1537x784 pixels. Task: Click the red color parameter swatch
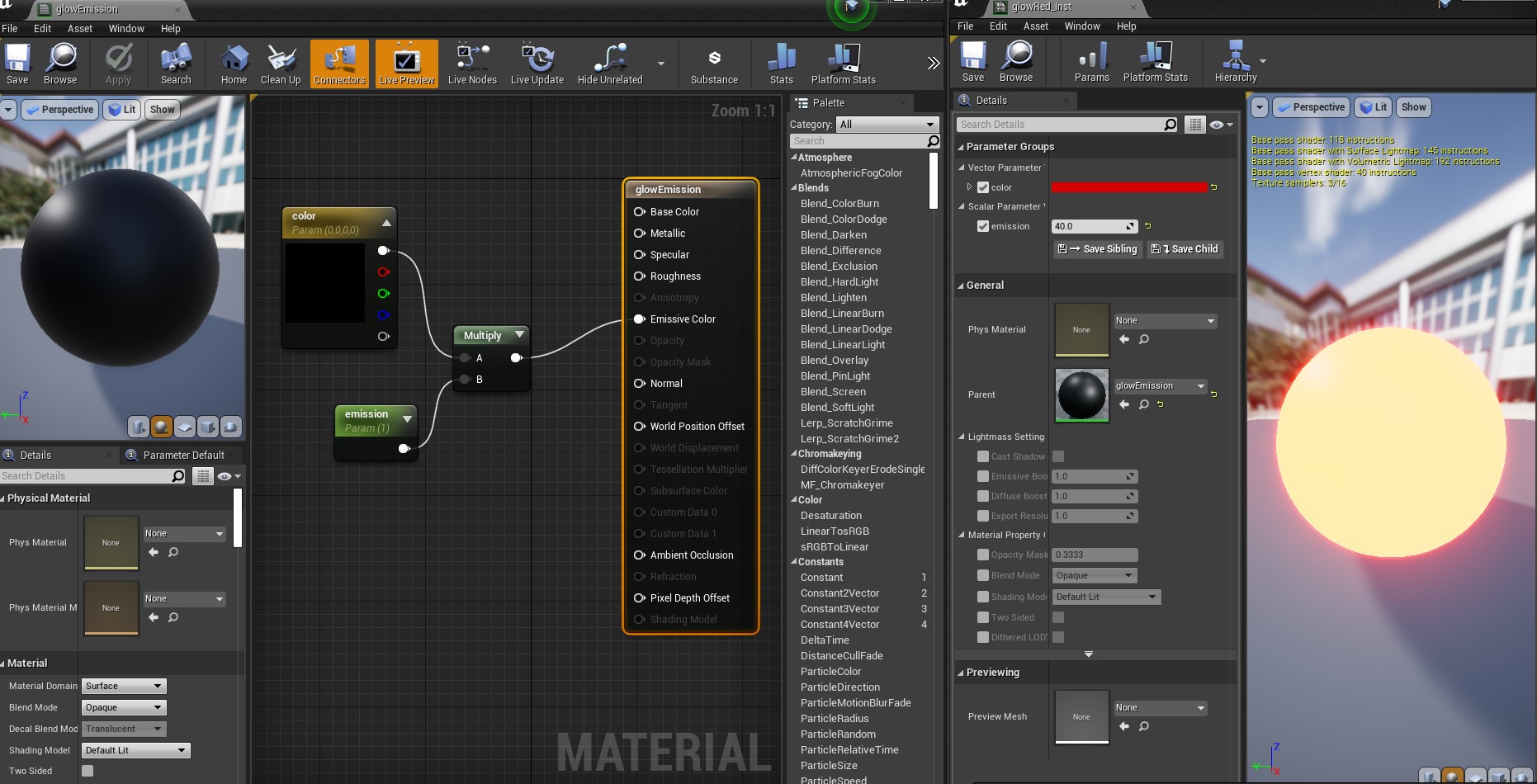pos(1128,187)
